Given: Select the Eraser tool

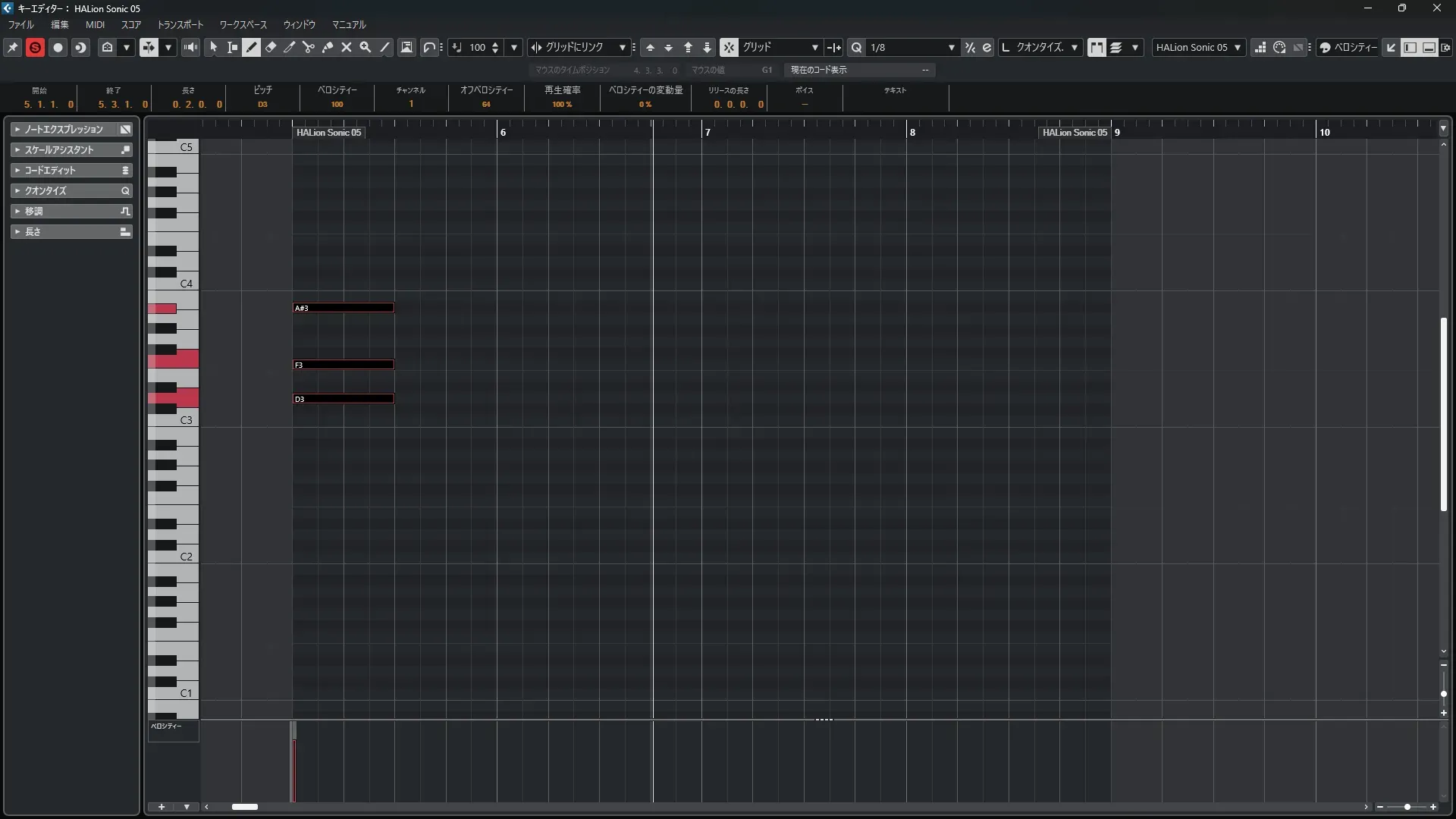Looking at the screenshot, I should pyautogui.click(x=271, y=47).
